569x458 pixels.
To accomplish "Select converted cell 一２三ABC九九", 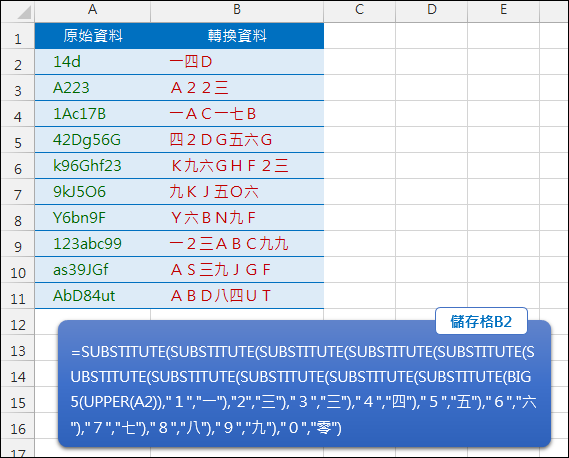I will 237,244.
